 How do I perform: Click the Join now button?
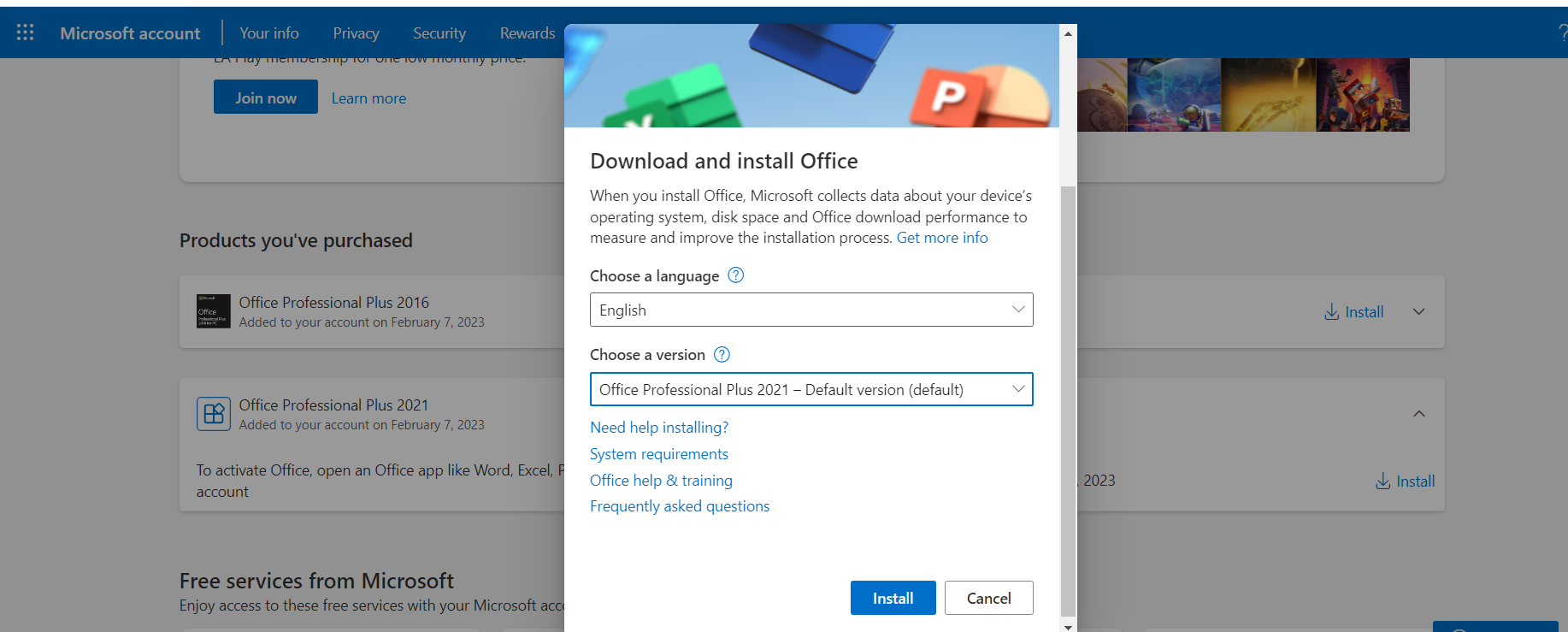(x=266, y=97)
